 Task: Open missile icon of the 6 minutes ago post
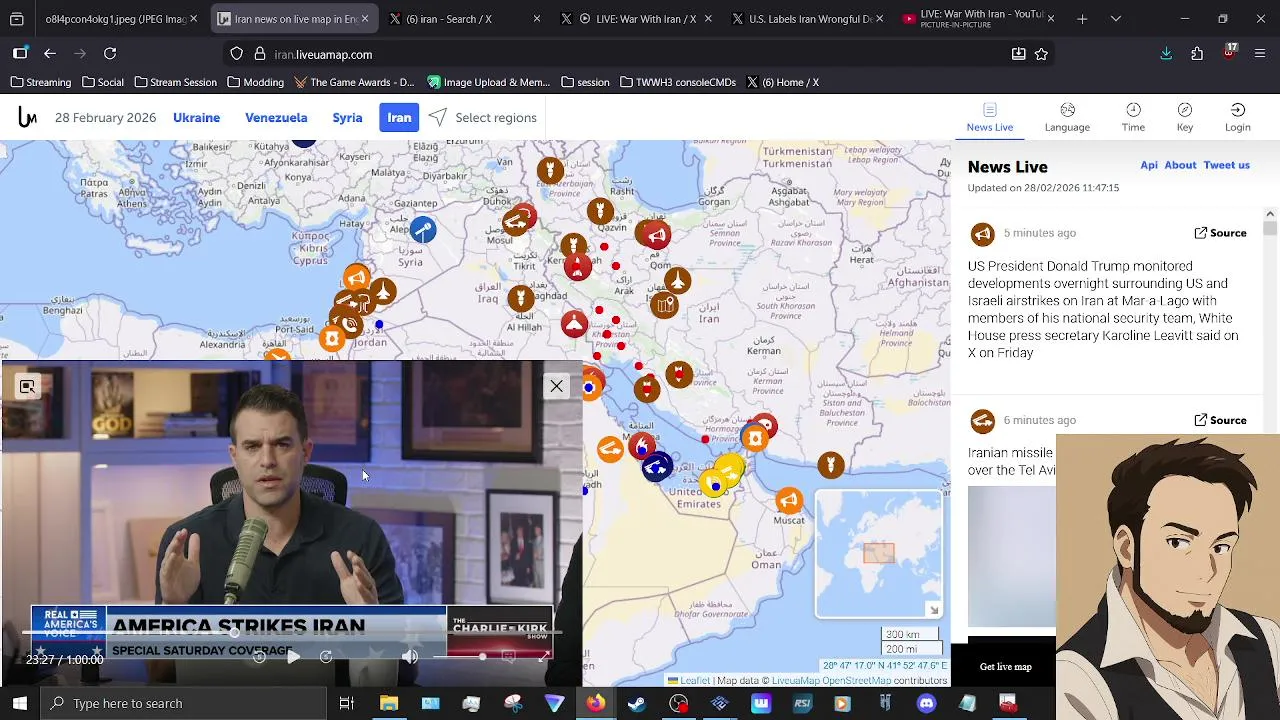click(x=982, y=421)
